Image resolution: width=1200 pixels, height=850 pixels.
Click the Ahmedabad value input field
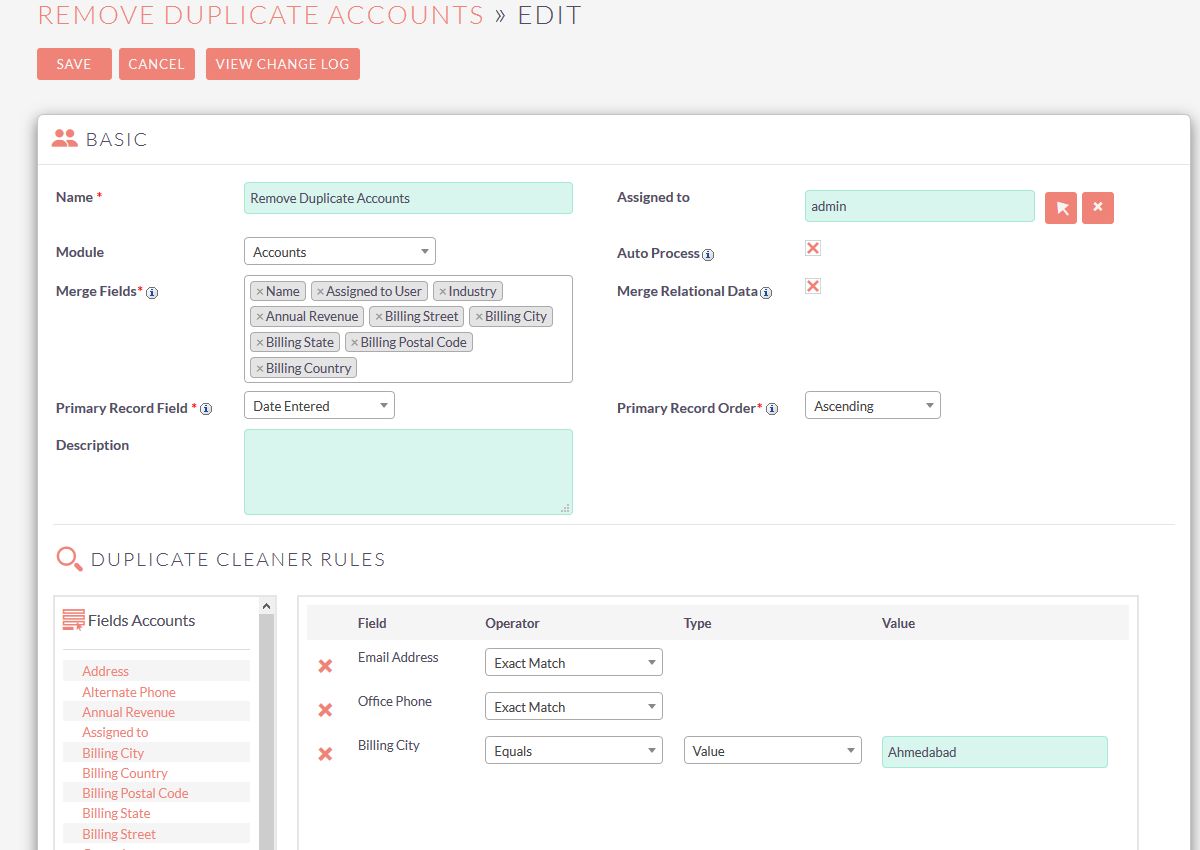tap(993, 751)
